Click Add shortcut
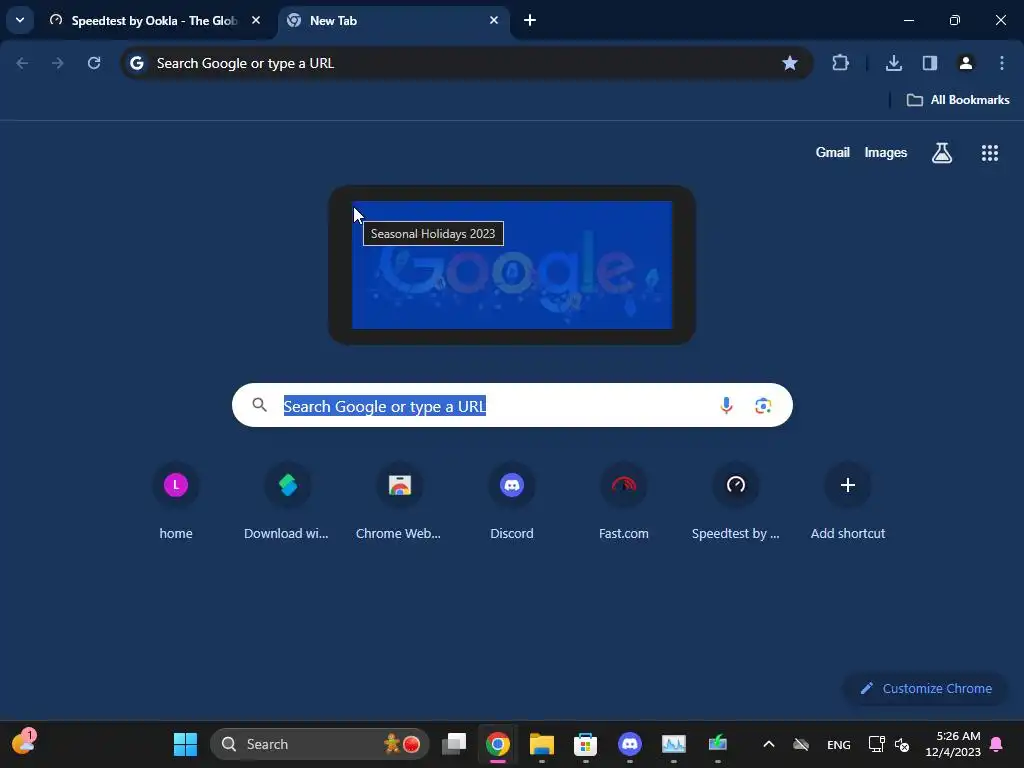Viewport: 1024px width, 768px height. (848, 502)
